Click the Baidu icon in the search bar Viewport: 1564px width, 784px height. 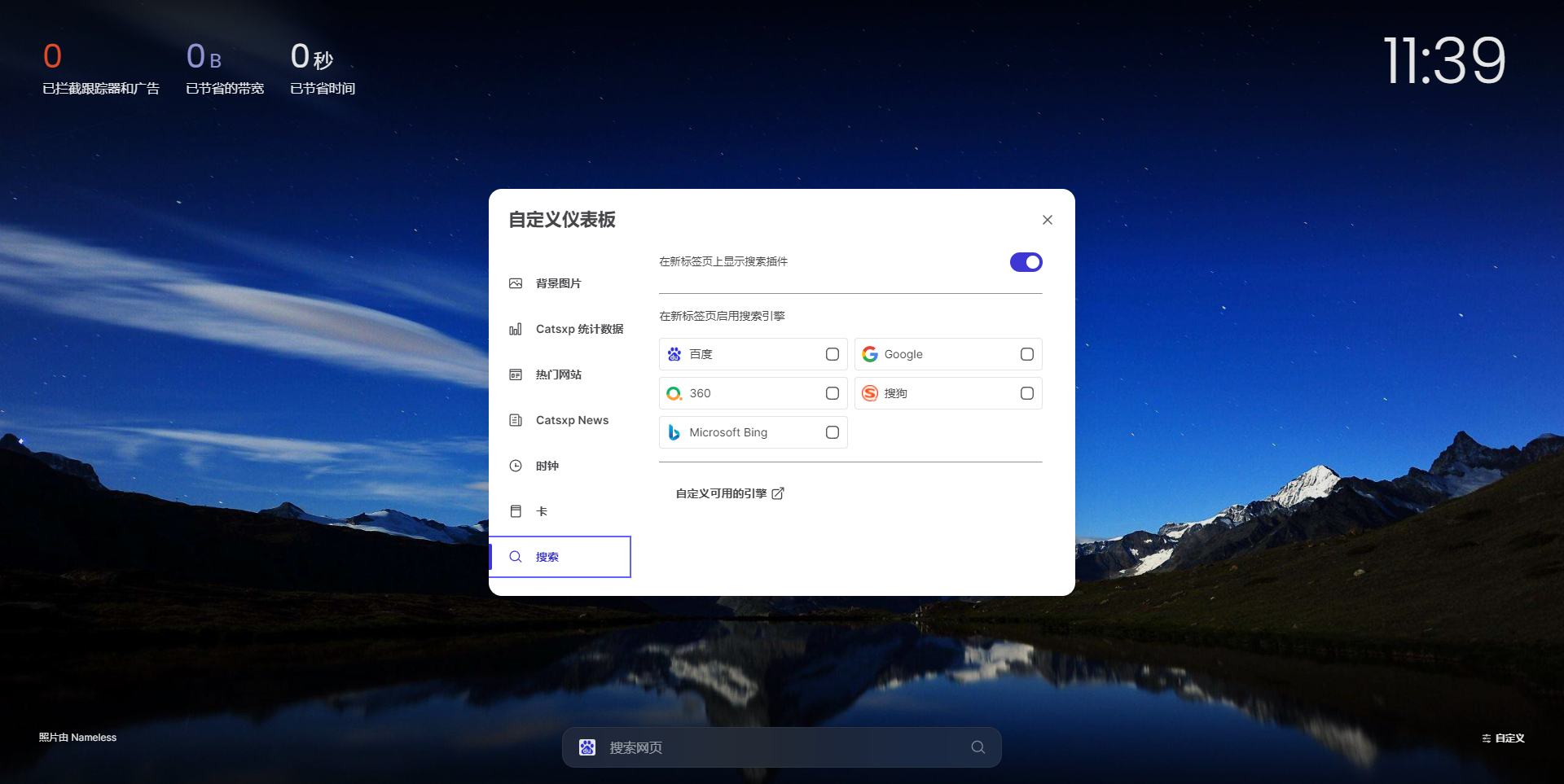pyautogui.click(x=587, y=747)
